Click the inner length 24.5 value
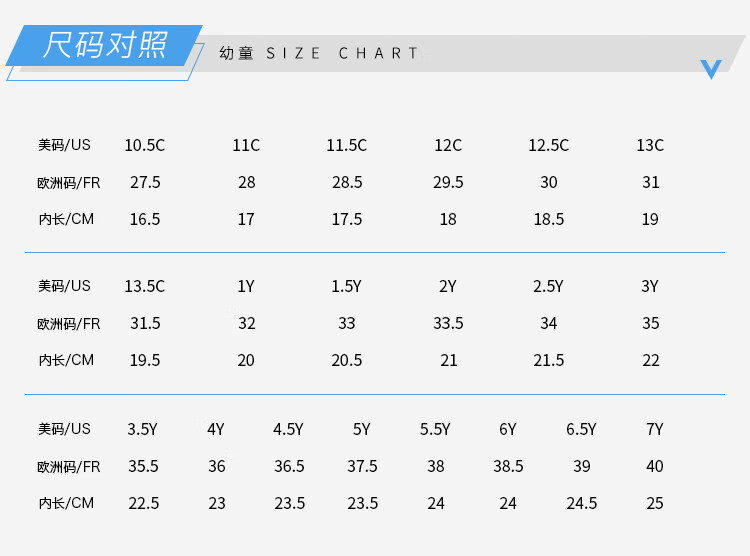The image size is (750, 556). coord(582,503)
